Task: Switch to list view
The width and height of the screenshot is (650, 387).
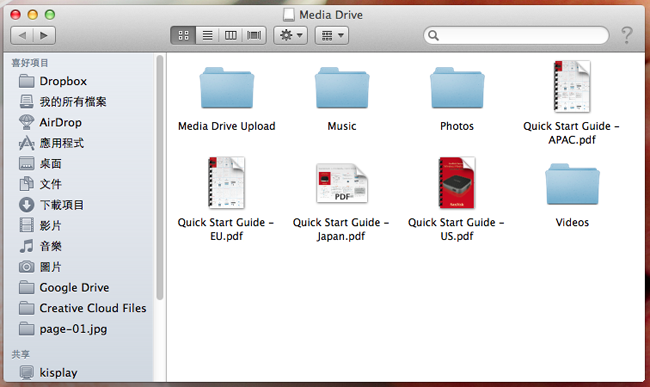Action: coord(207,35)
